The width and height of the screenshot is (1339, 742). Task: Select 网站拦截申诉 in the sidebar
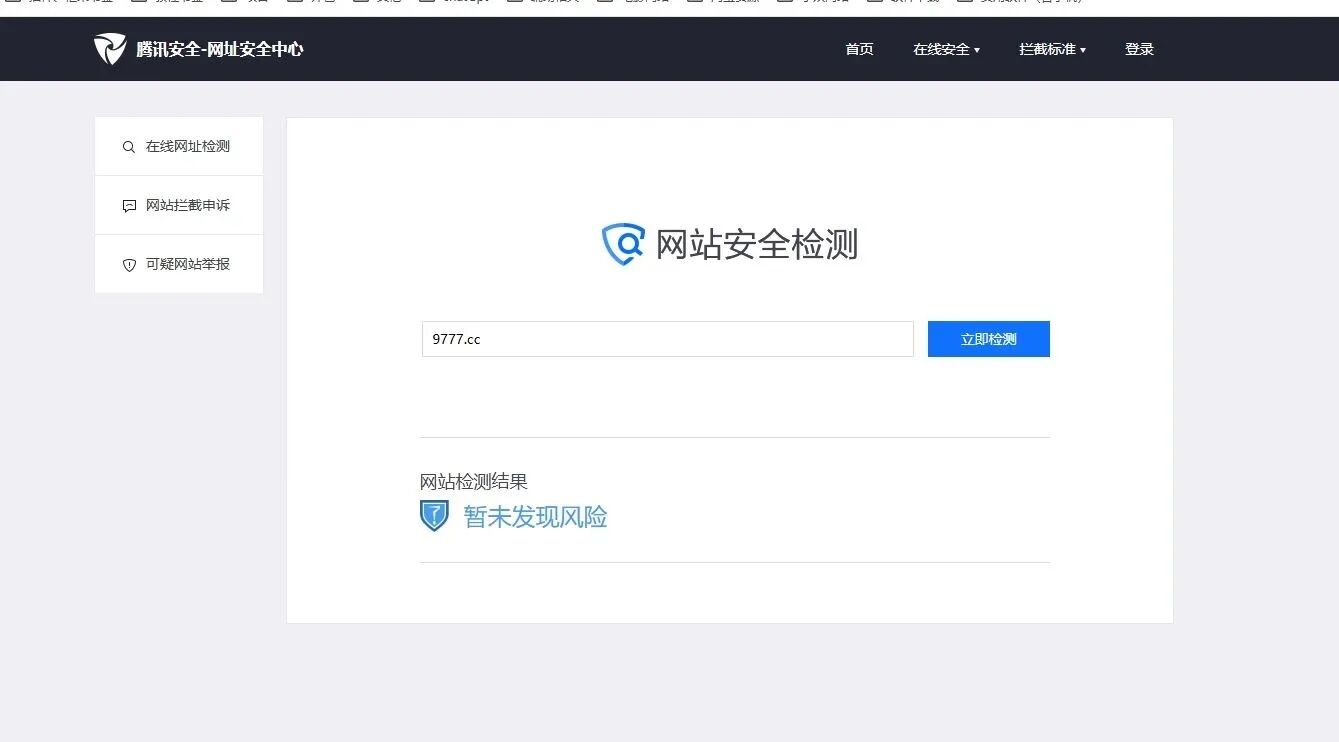(x=179, y=205)
